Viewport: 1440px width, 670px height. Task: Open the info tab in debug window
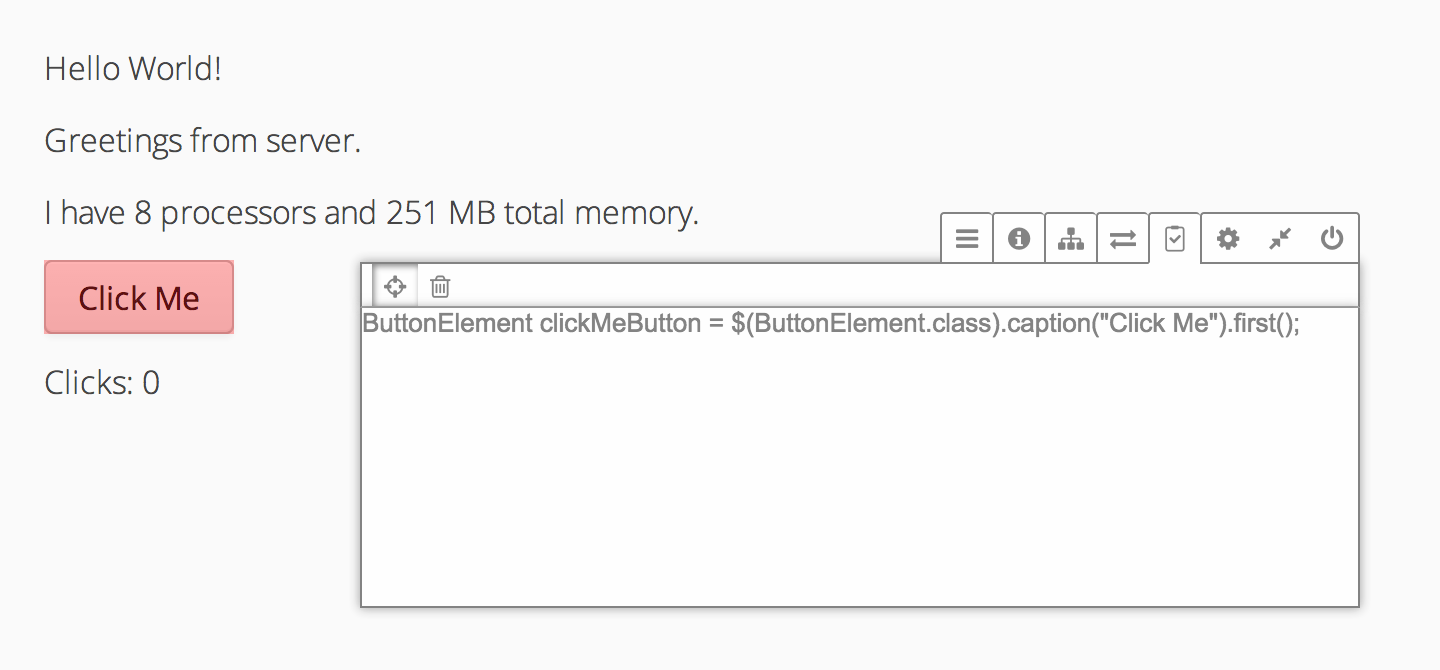tap(1019, 238)
